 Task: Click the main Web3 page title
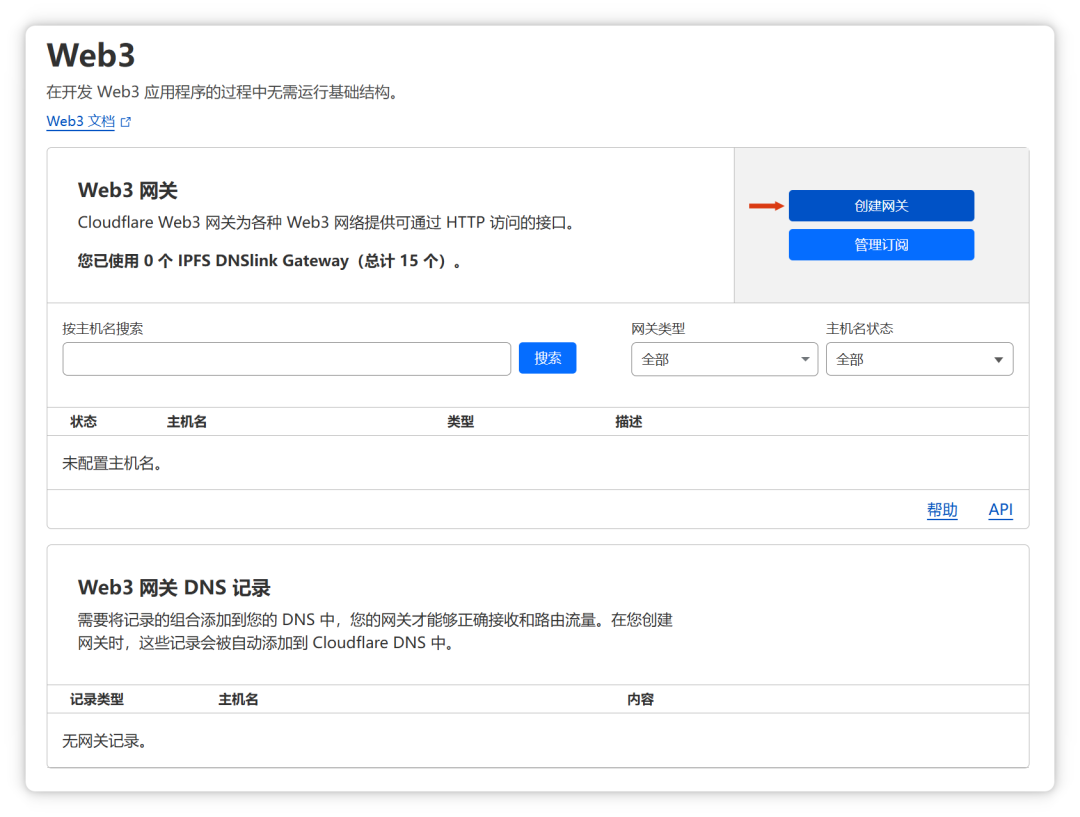(x=91, y=55)
